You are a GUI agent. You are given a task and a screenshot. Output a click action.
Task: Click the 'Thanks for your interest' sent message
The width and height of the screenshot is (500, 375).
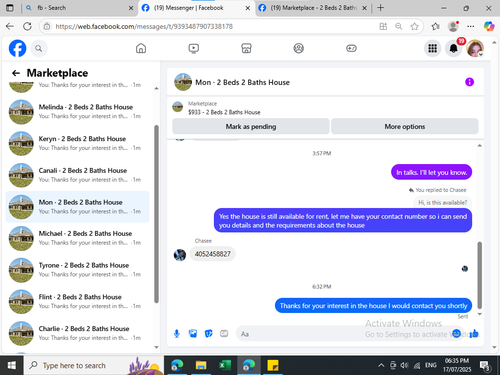click(373, 306)
